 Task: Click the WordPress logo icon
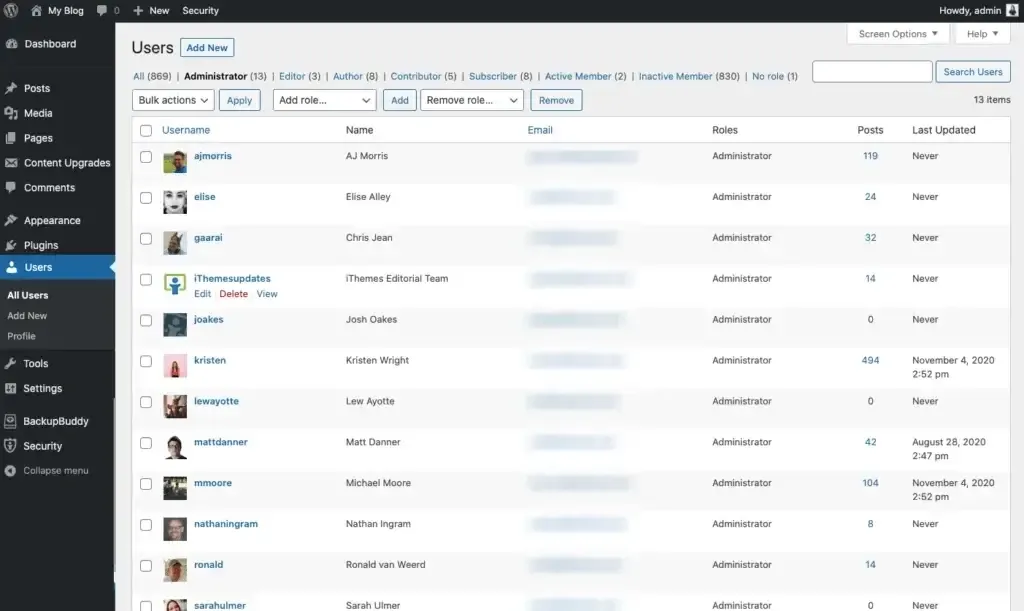pos(12,10)
